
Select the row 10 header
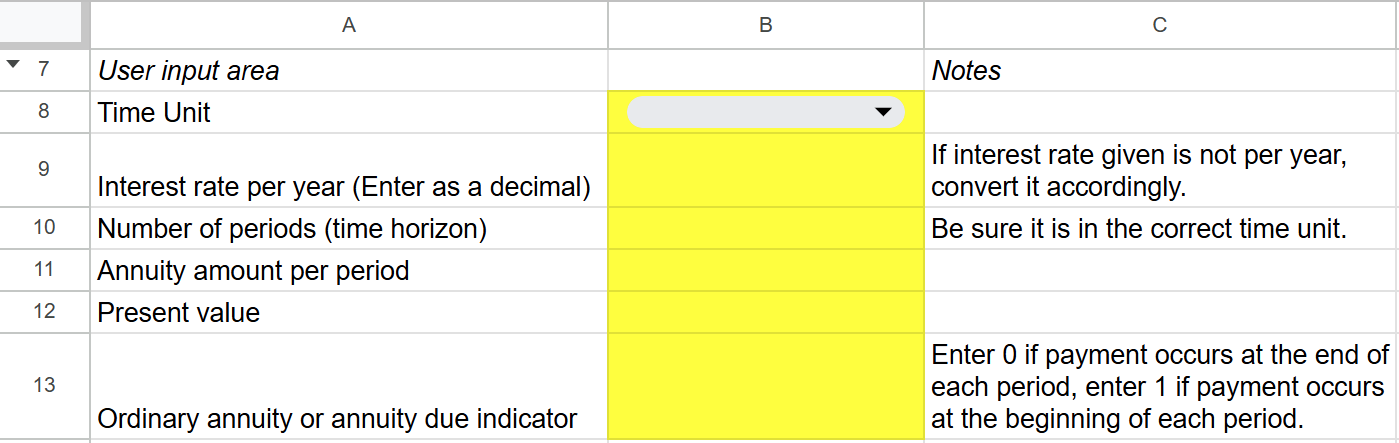tap(44, 228)
